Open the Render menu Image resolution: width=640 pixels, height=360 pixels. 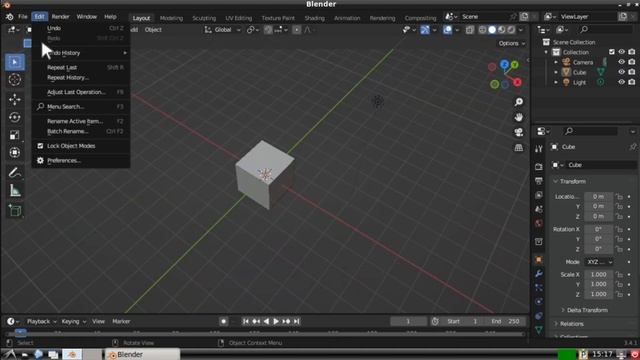60,17
